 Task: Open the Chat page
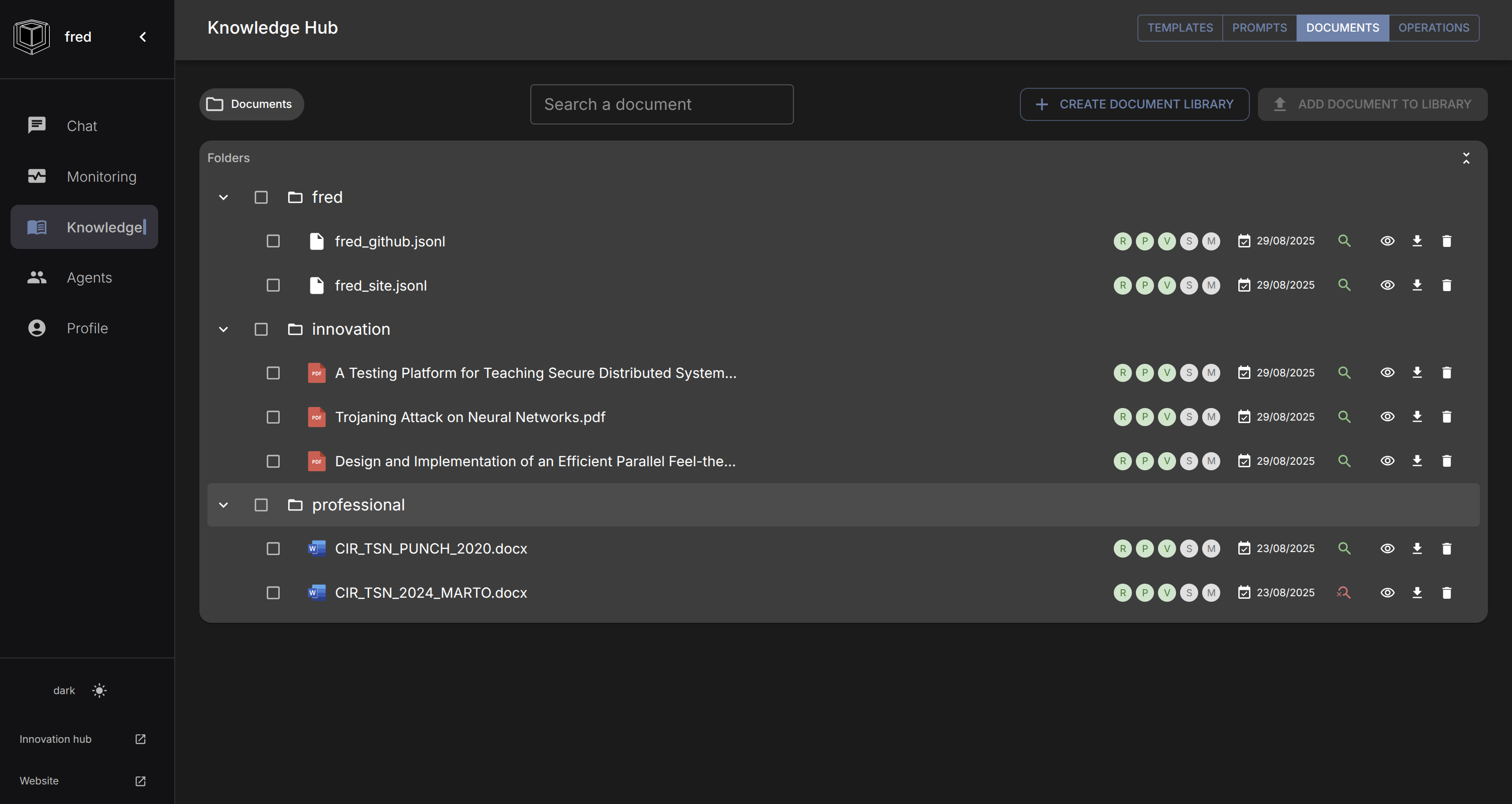pyautogui.click(x=84, y=125)
